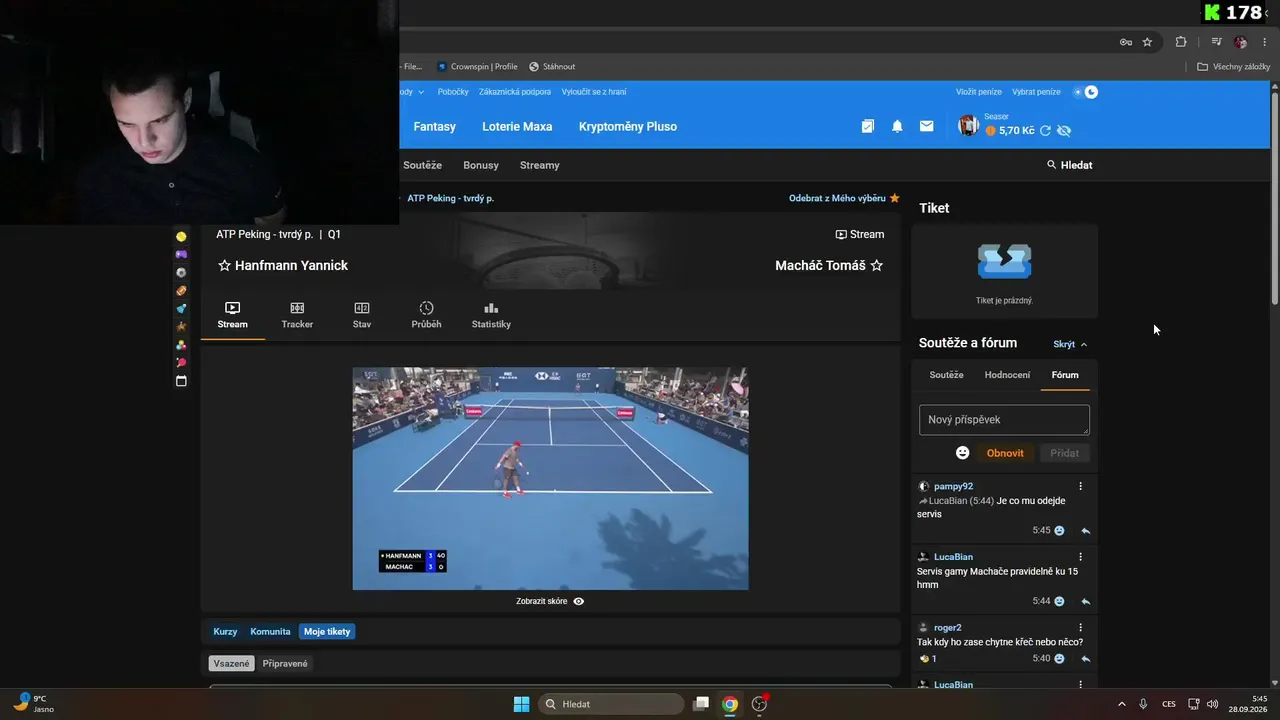Open the Seaser profile avatar

[x=968, y=125]
